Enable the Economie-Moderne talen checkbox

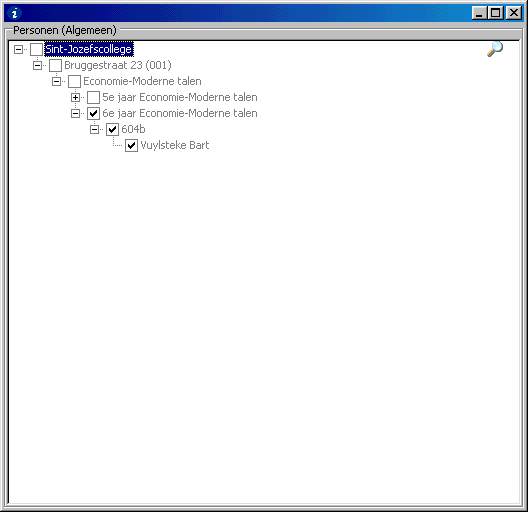click(74, 82)
